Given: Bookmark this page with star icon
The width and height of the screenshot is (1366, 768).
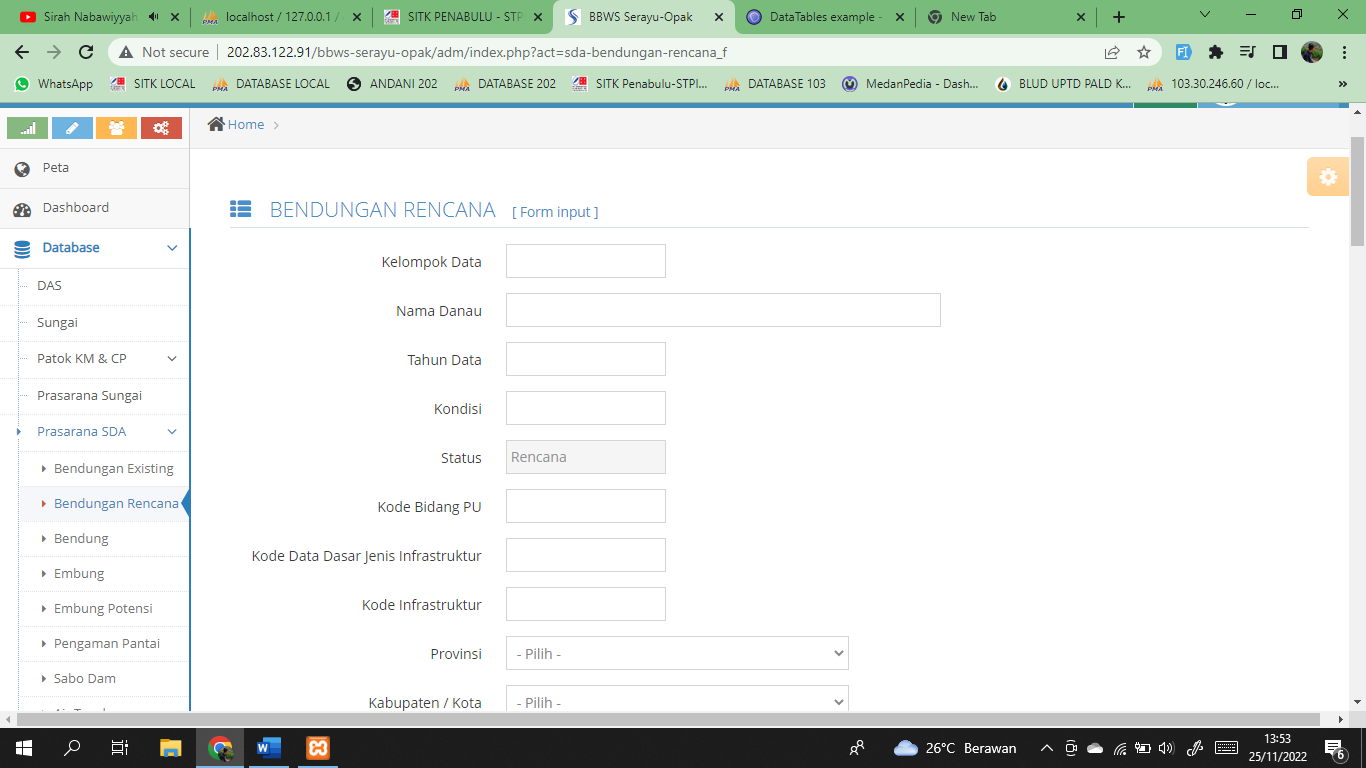Looking at the screenshot, I should (1144, 52).
